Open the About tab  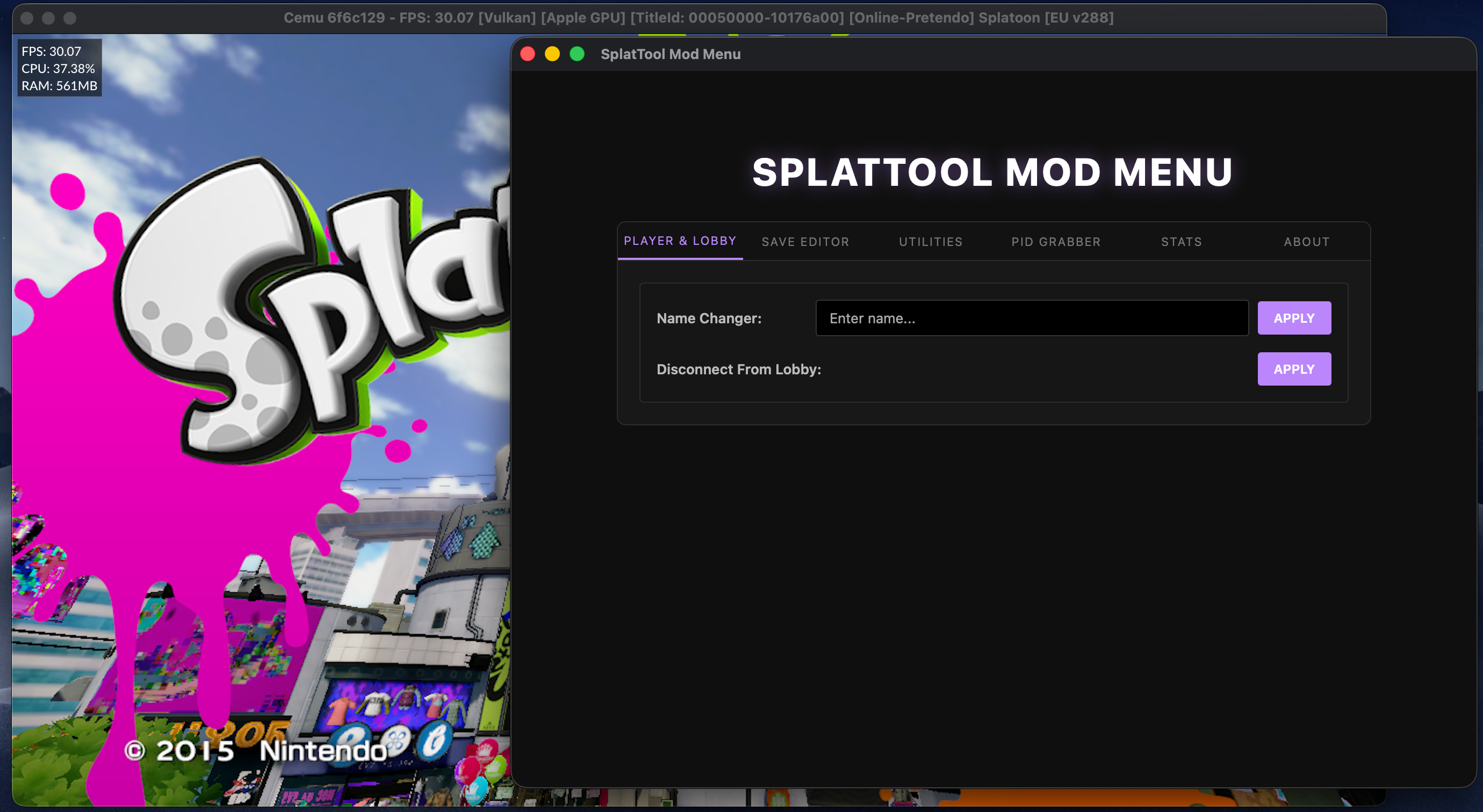[x=1307, y=242]
